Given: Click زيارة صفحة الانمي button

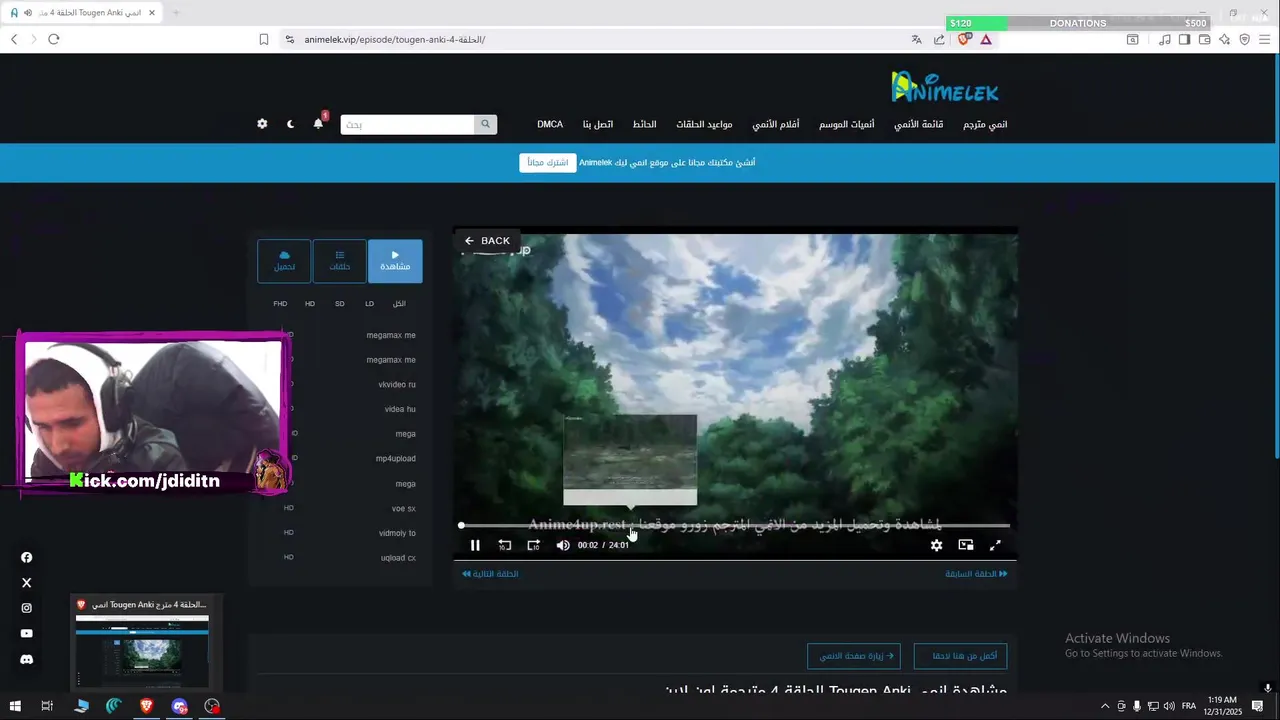Looking at the screenshot, I should (x=854, y=656).
